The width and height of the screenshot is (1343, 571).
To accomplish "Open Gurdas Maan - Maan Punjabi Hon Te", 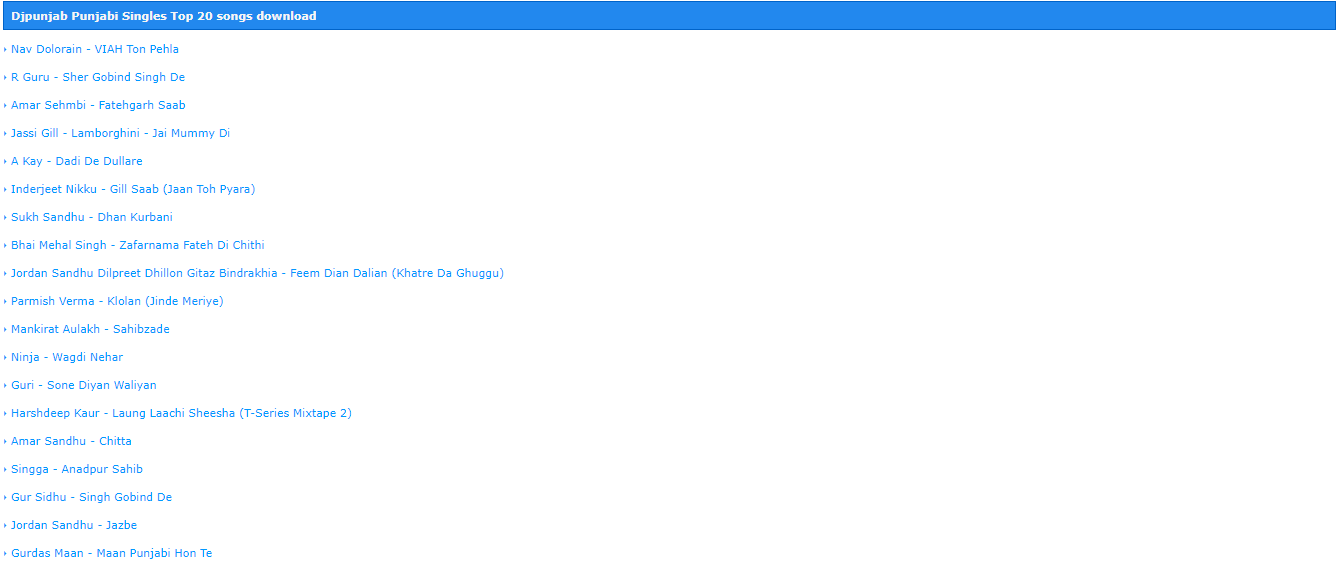I will (112, 553).
